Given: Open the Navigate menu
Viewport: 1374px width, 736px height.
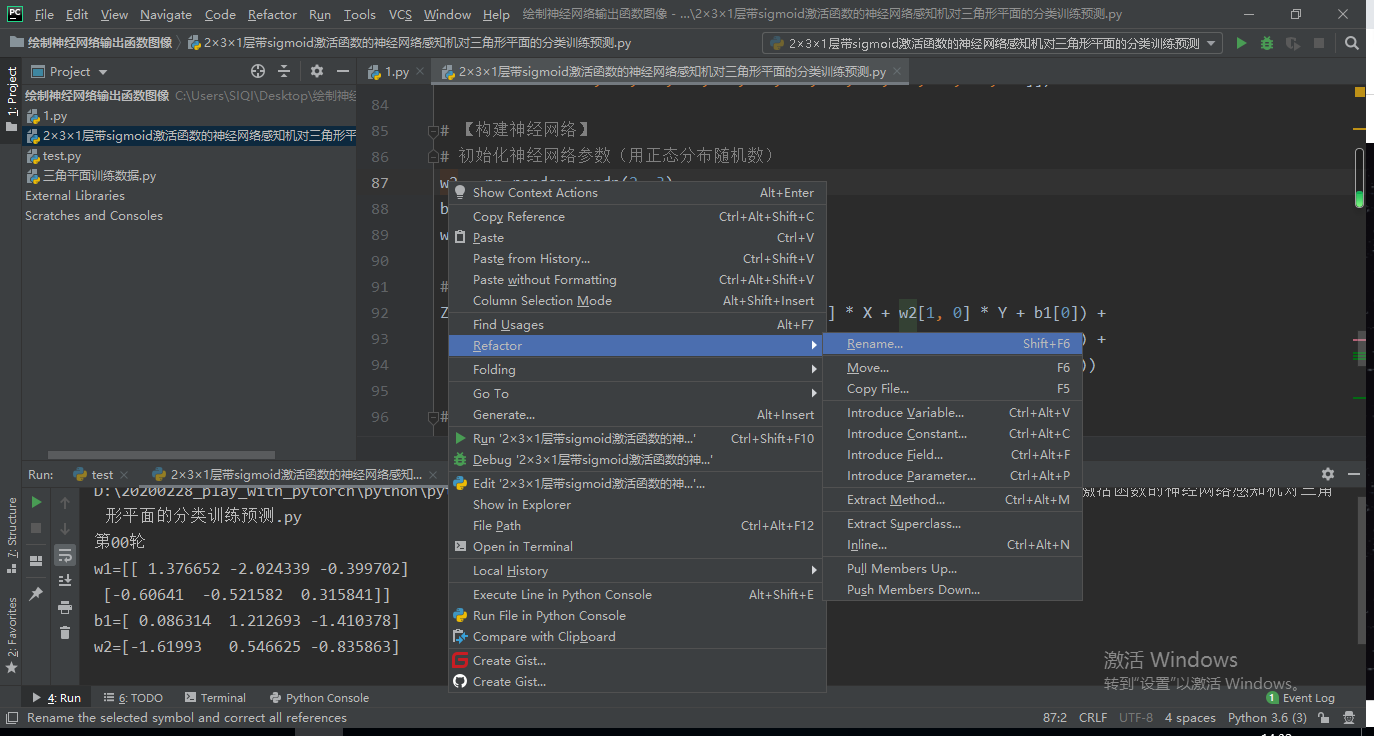Looking at the screenshot, I should coord(165,15).
